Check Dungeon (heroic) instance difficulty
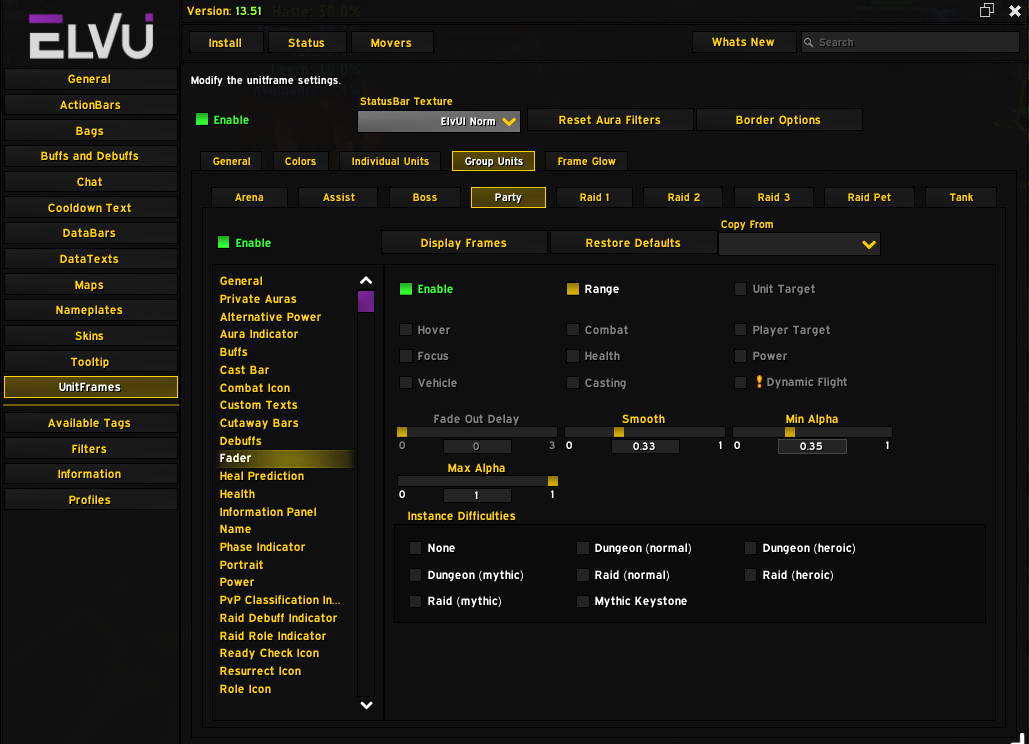The image size is (1029, 744). click(x=750, y=547)
